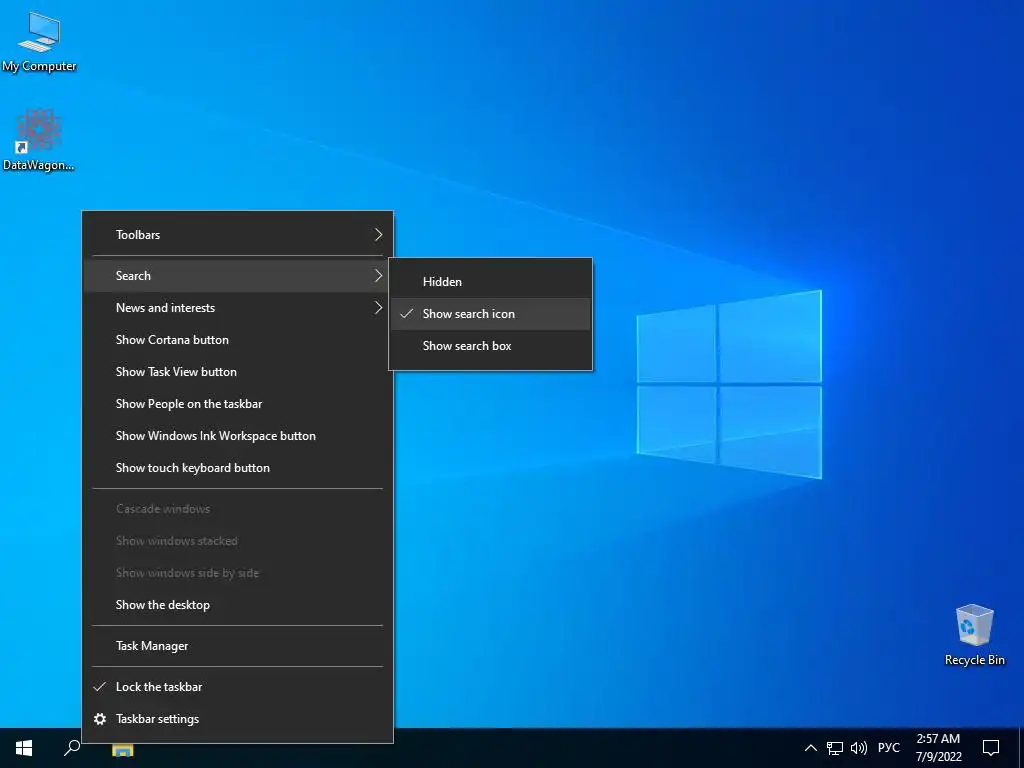Expand the Toolbars submenu arrow
Image resolution: width=1024 pixels, height=768 pixels.
378,234
